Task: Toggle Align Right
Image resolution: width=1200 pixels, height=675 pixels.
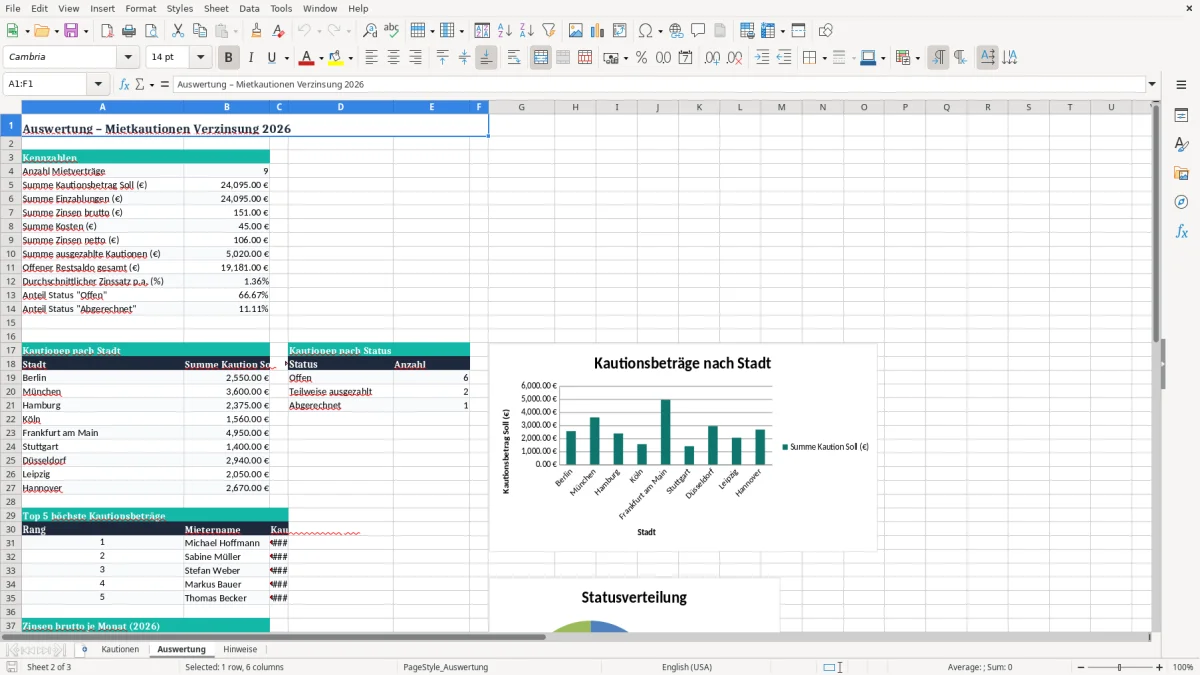Action: tap(415, 58)
